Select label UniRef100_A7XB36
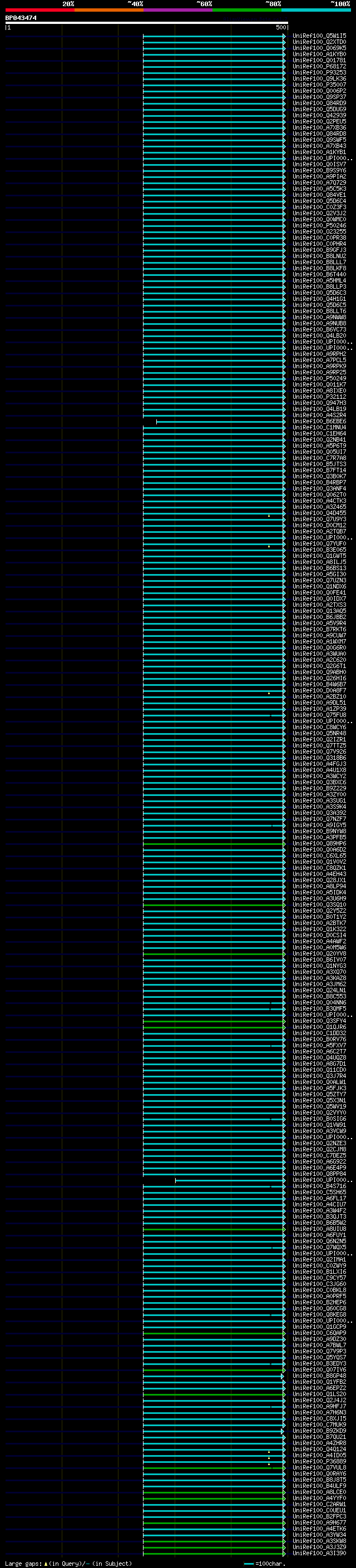The width and height of the screenshot is (356, 1568). click(x=319, y=127)
